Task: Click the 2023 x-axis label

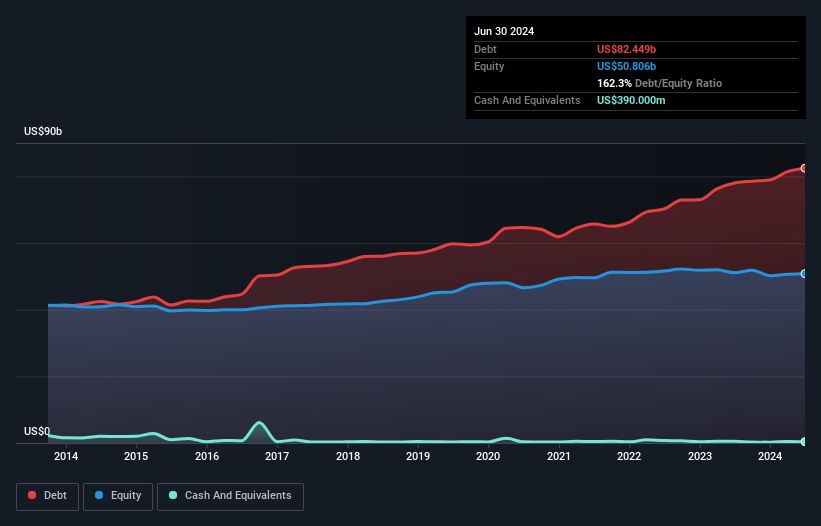Action: (700, 456)
